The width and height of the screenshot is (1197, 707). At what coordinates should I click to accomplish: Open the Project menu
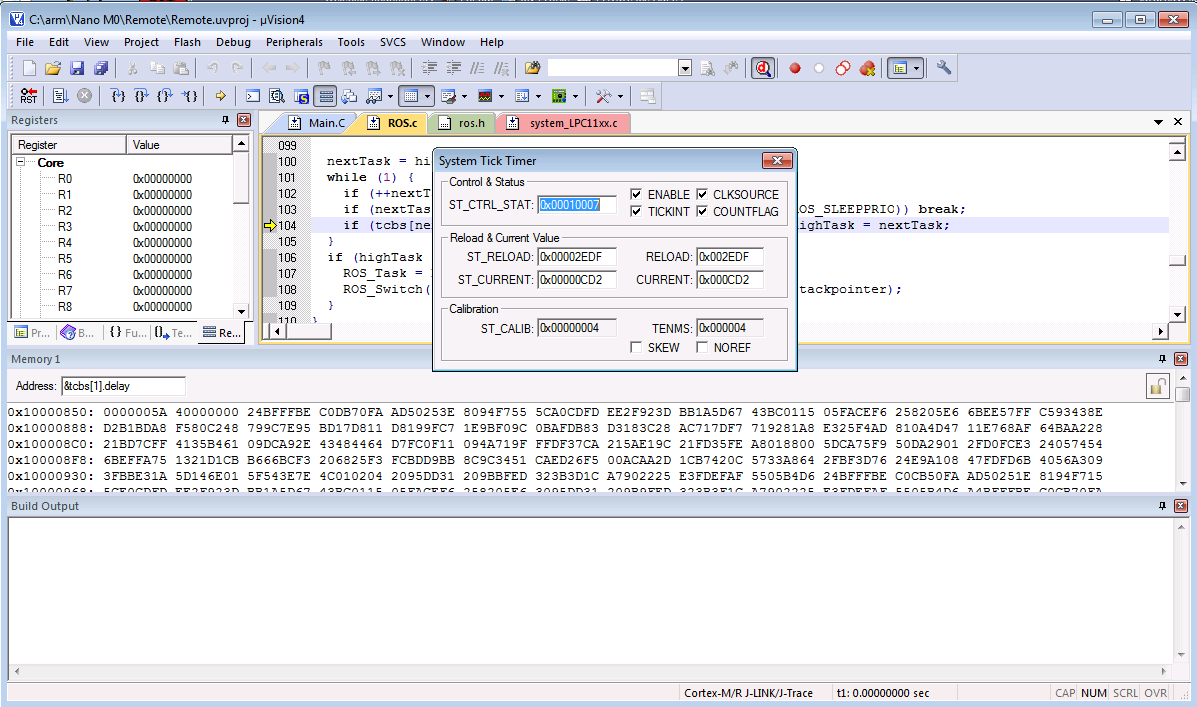point(141,42)
